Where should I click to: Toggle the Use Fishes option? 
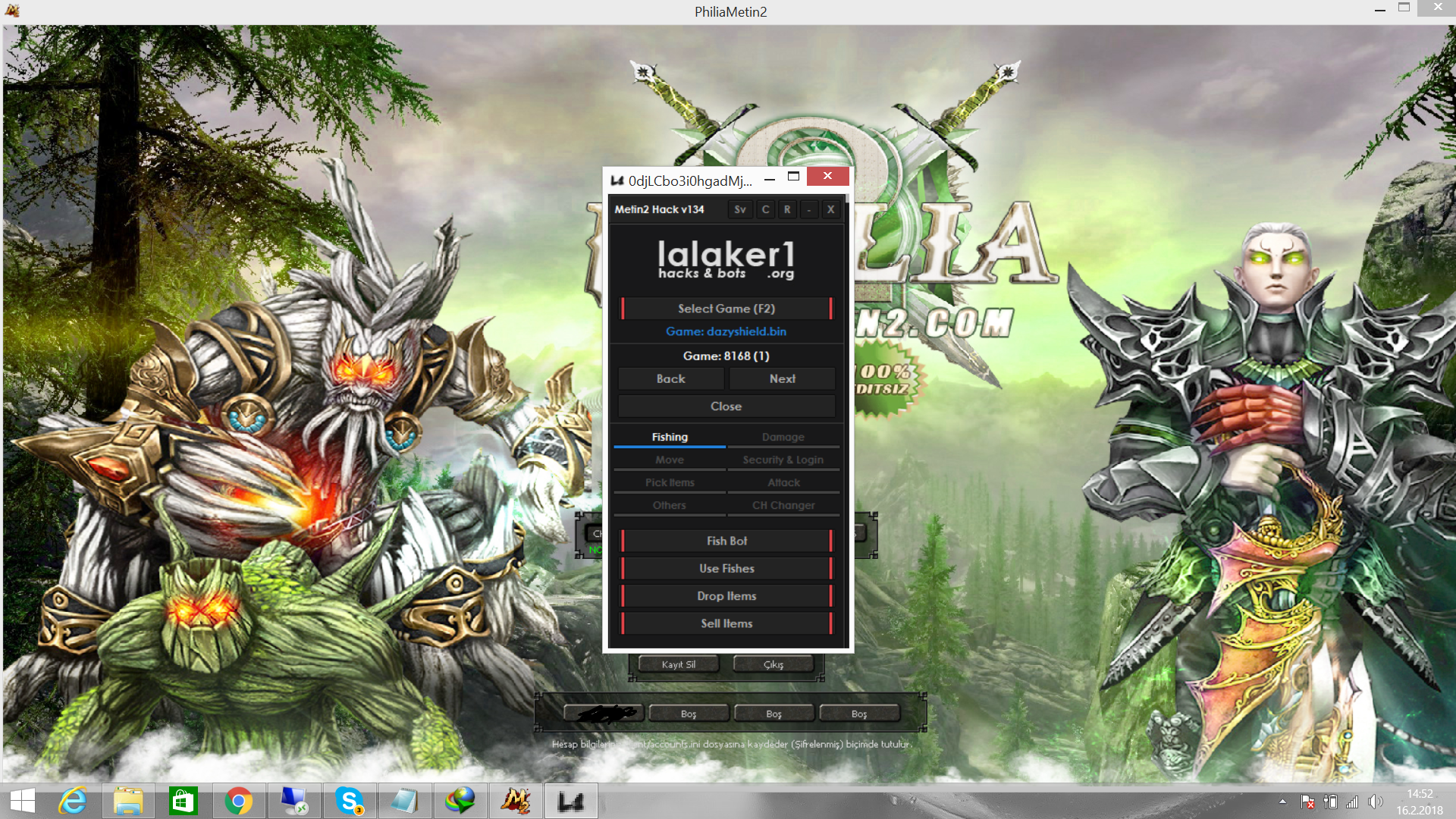coord(726,569)
